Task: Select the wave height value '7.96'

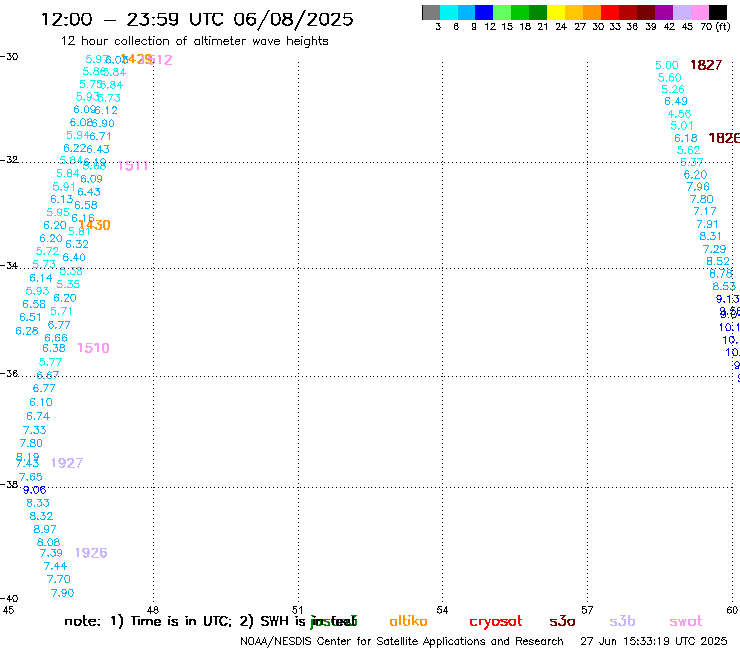Action: coord(698,186)
